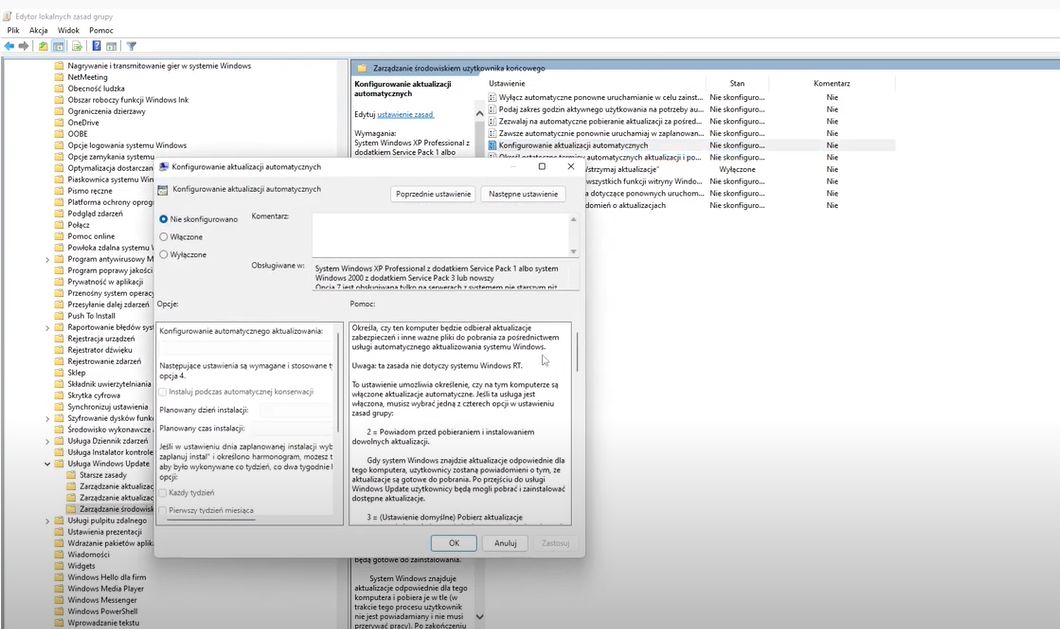The width and height of the screenshot is (1060, 629).
Task: Sort list by the Stan column header
Action: coord(737,83)
